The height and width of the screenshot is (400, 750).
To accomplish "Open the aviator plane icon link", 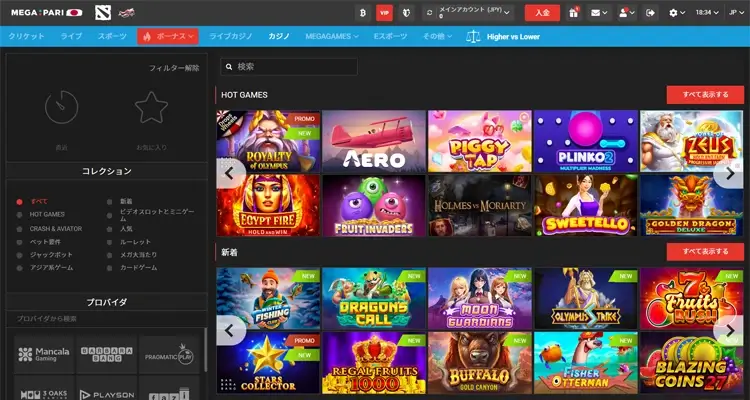I will (x=127, y=13).
